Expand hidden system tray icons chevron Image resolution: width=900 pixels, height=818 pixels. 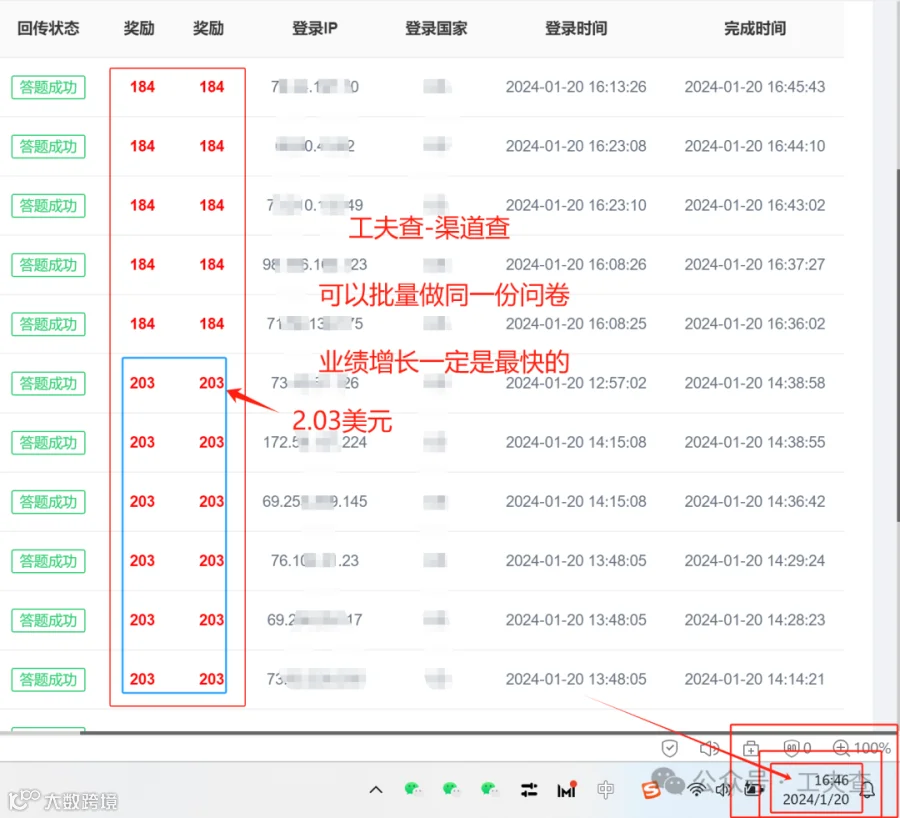(376, 790)
